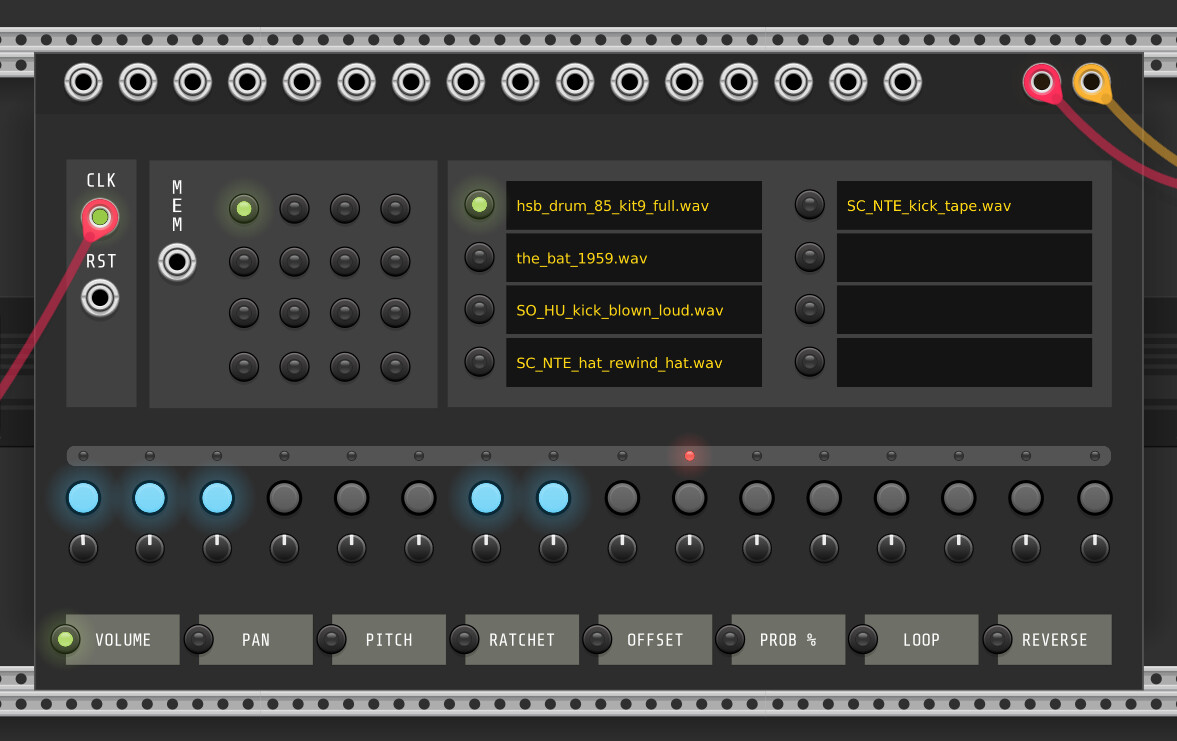Click the first jack in top row
The width and height of the screenshot is (1177, 741).
[83, 82]
